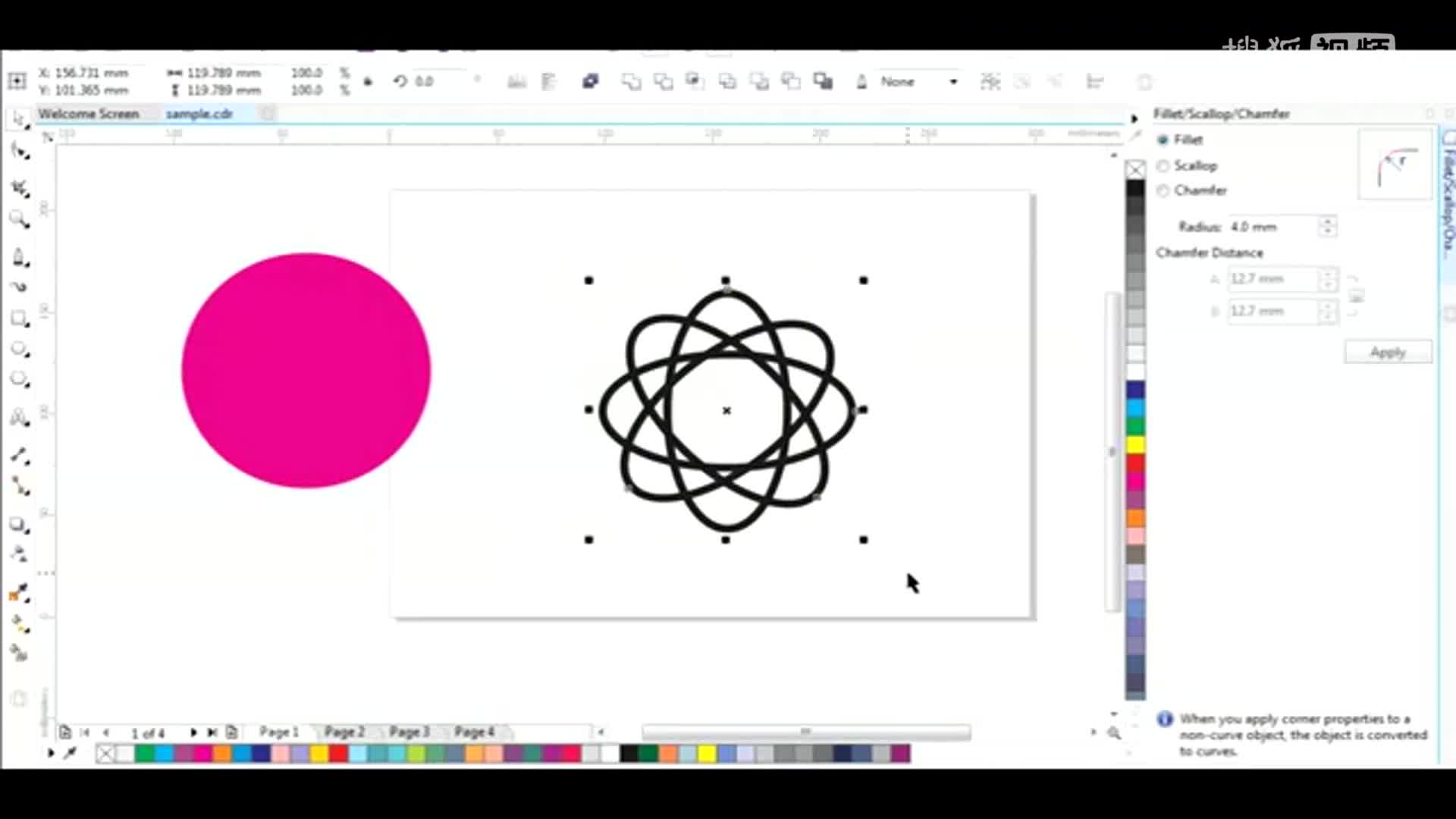Expand the docker panel flyout arrow
The width and height of the screenshot is (1456, 819).
1134,118
